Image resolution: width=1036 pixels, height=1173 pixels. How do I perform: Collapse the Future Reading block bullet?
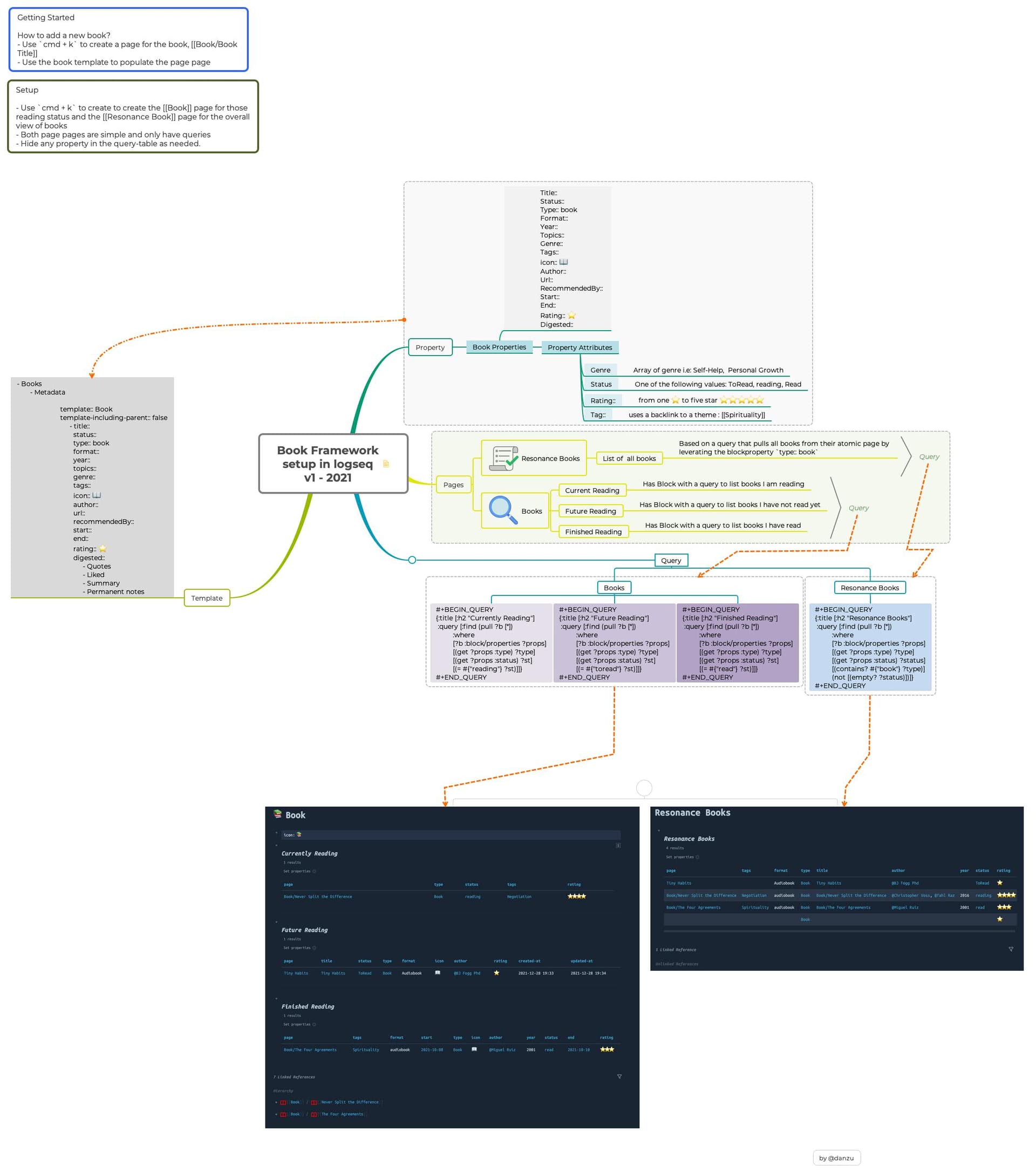click(x=276, y=922)
